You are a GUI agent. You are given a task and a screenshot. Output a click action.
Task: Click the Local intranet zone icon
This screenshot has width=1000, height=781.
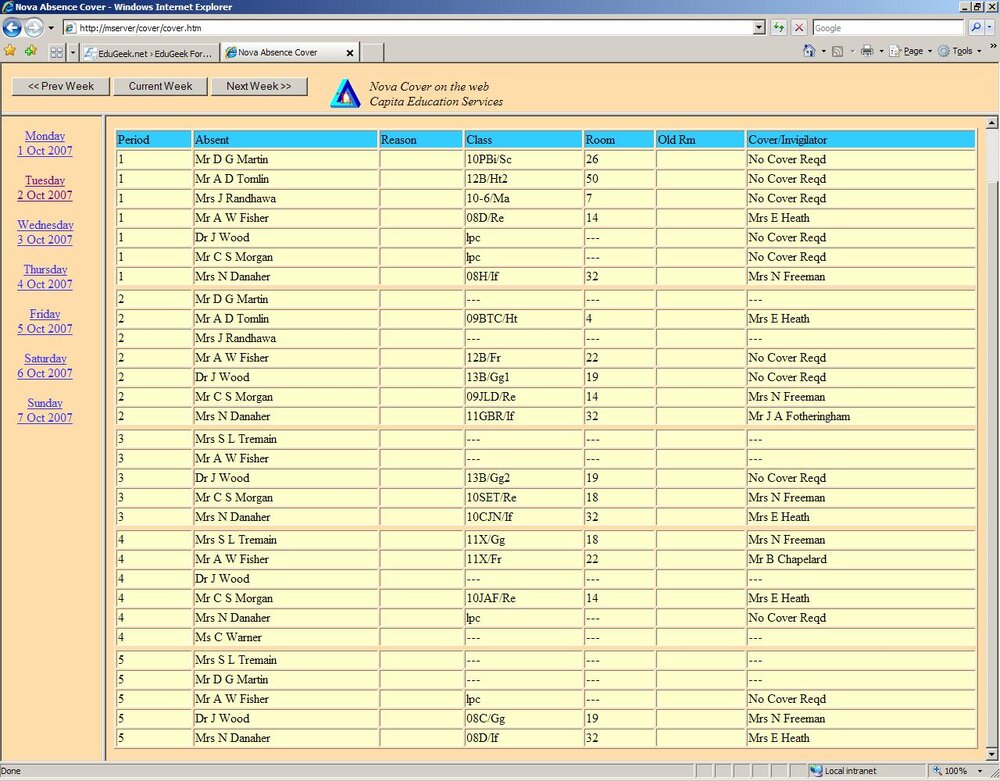pyautogui.click(x=816, y=771)
